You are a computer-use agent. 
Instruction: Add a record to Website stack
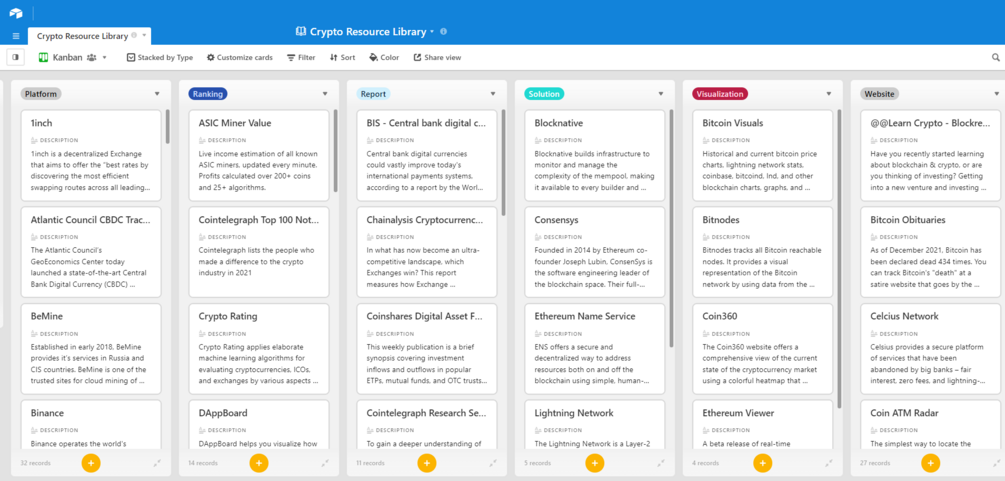[931, 462]
